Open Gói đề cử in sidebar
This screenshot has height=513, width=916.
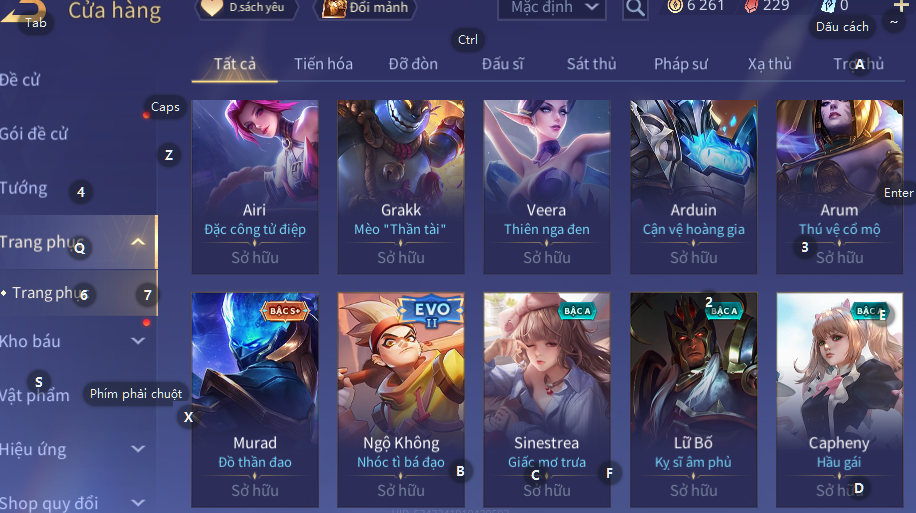pyautogui.click(x=34, y=134)
